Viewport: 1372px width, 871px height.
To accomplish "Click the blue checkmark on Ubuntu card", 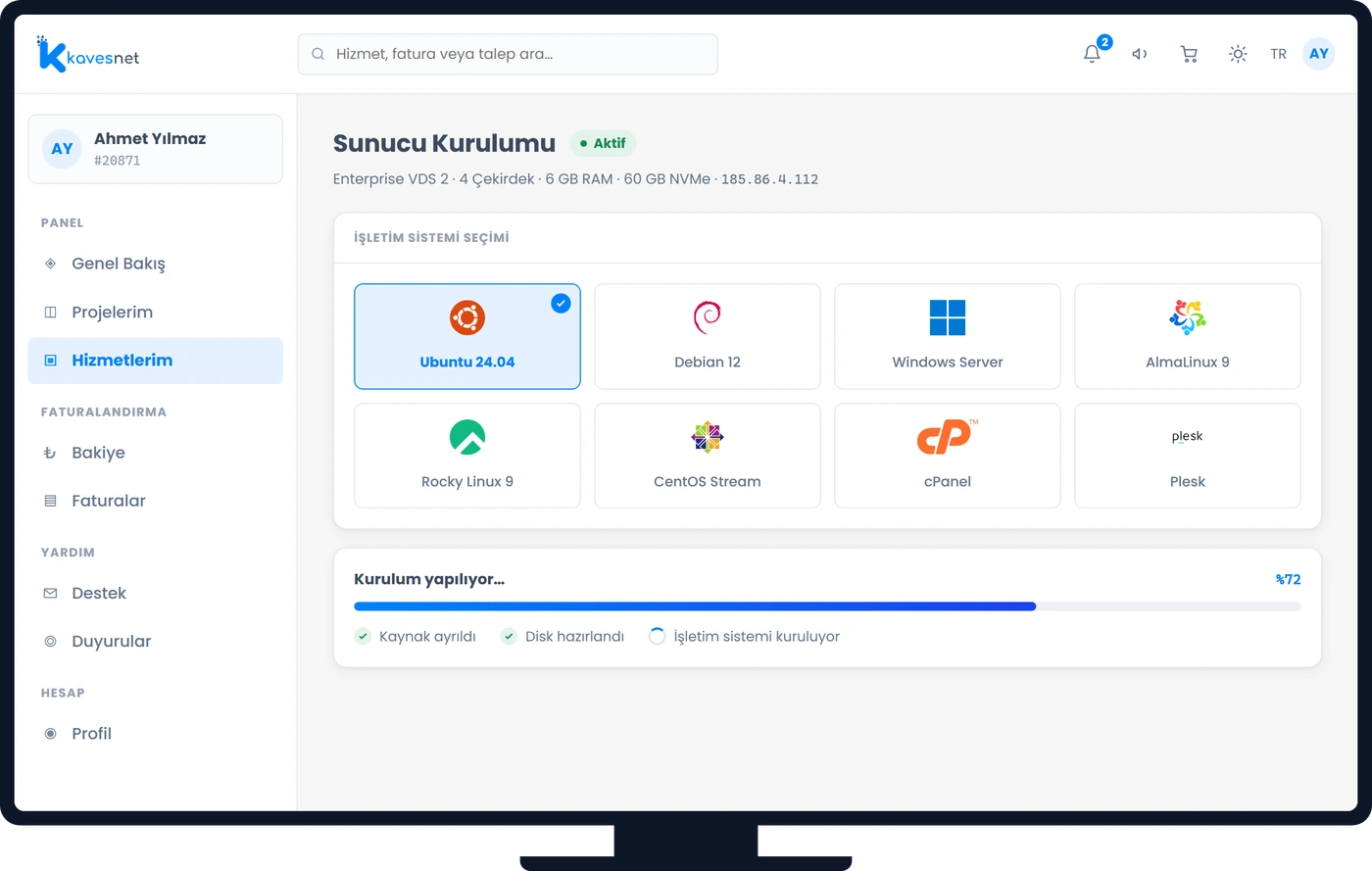I will tap(561, 304).
